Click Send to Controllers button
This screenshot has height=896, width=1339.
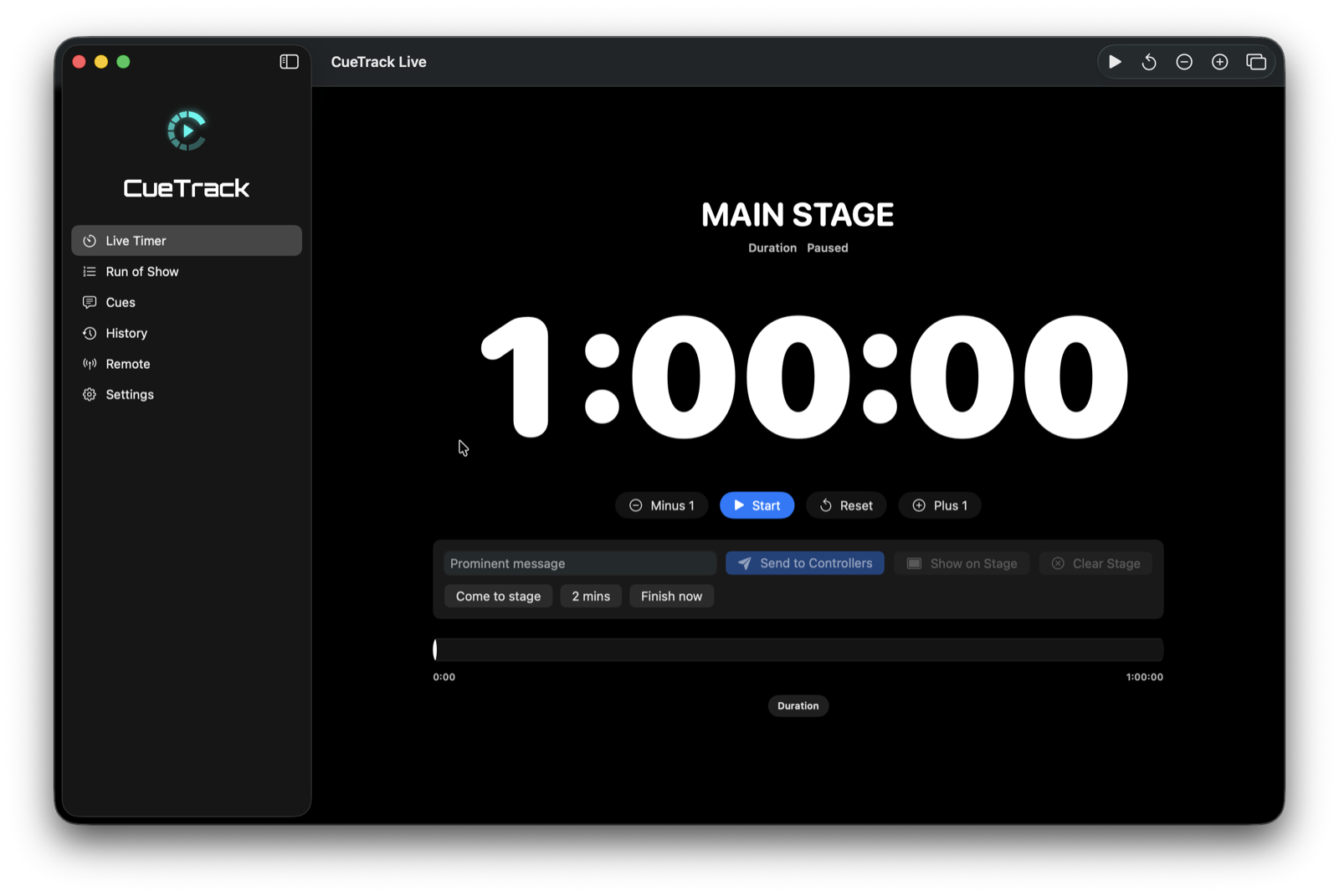(805, 563)
